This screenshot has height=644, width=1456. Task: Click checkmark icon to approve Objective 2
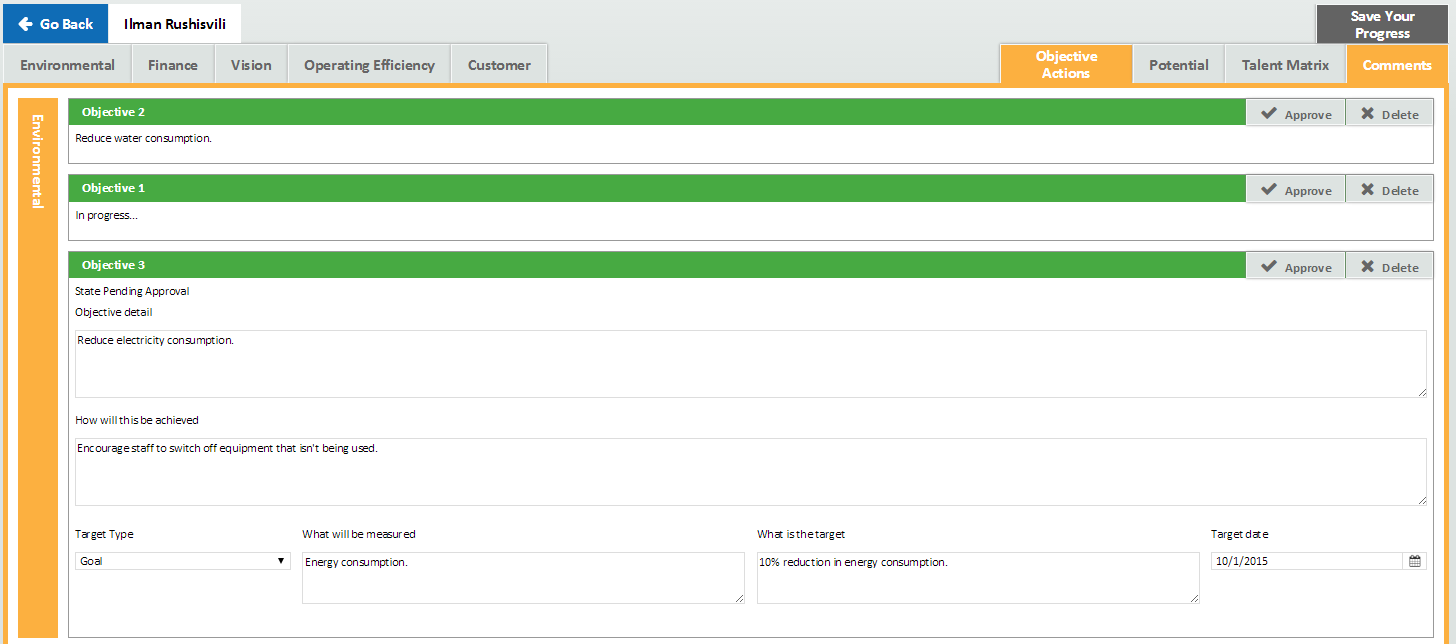[x=1269, y=113]
